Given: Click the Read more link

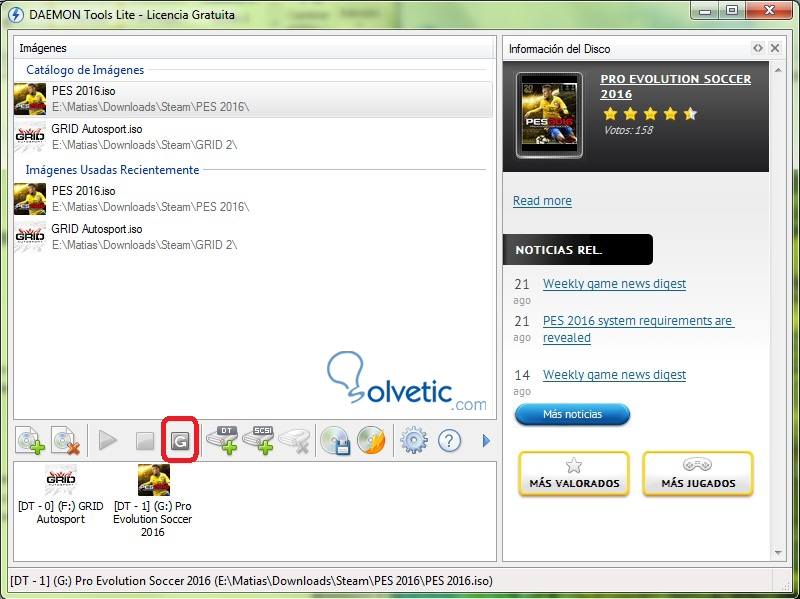Looking at the screenshot, I should click(542, 201).
